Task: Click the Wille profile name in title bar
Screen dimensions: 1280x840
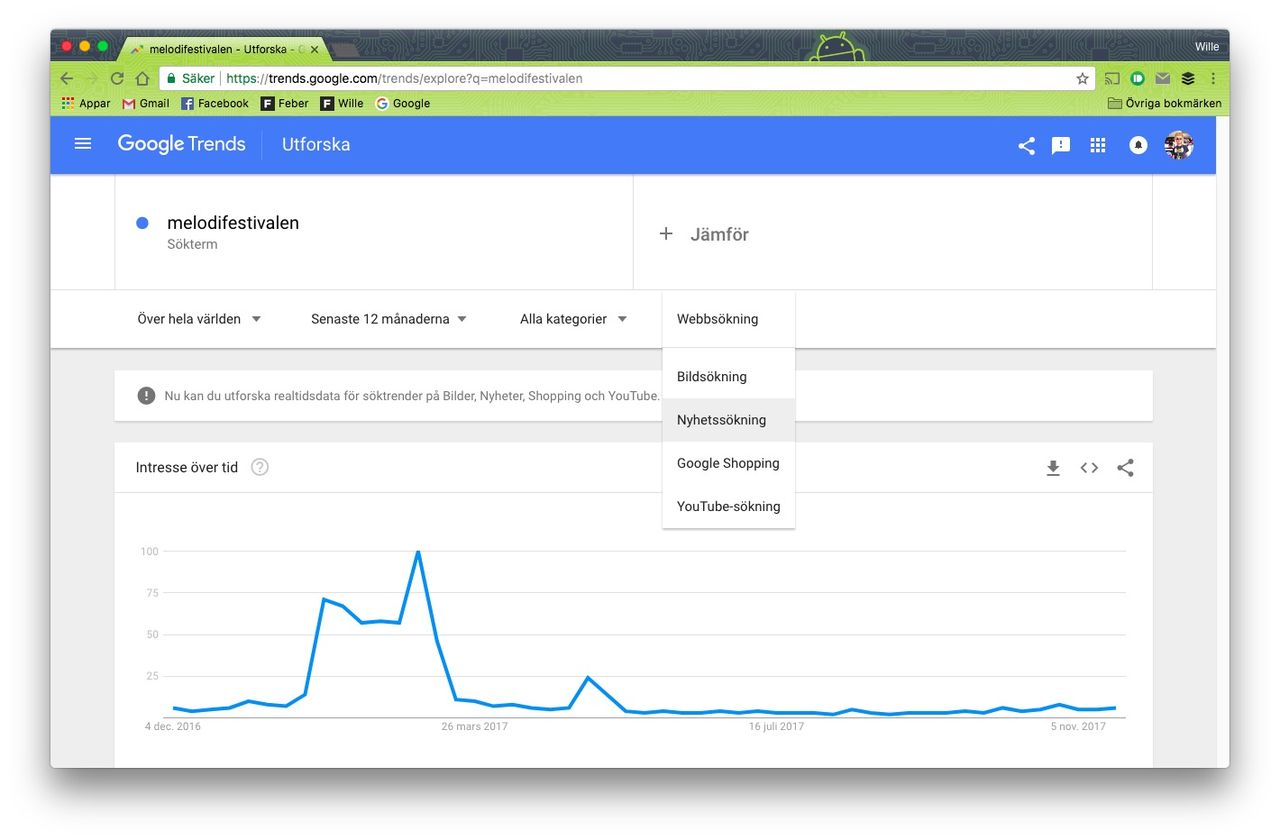Action: click(1207, 46)
